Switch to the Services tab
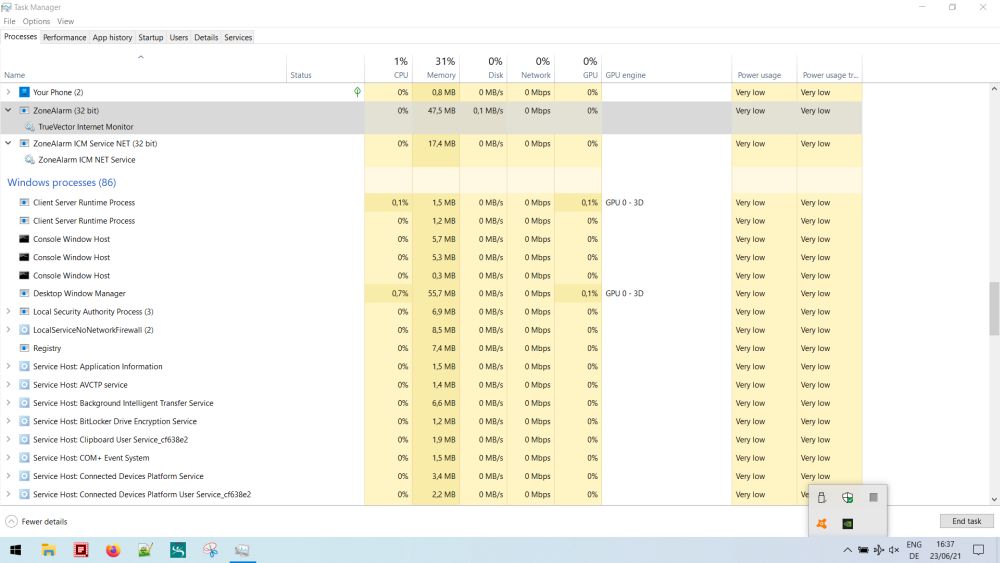This screenshot has width=1000, height=563. [238, 38]
